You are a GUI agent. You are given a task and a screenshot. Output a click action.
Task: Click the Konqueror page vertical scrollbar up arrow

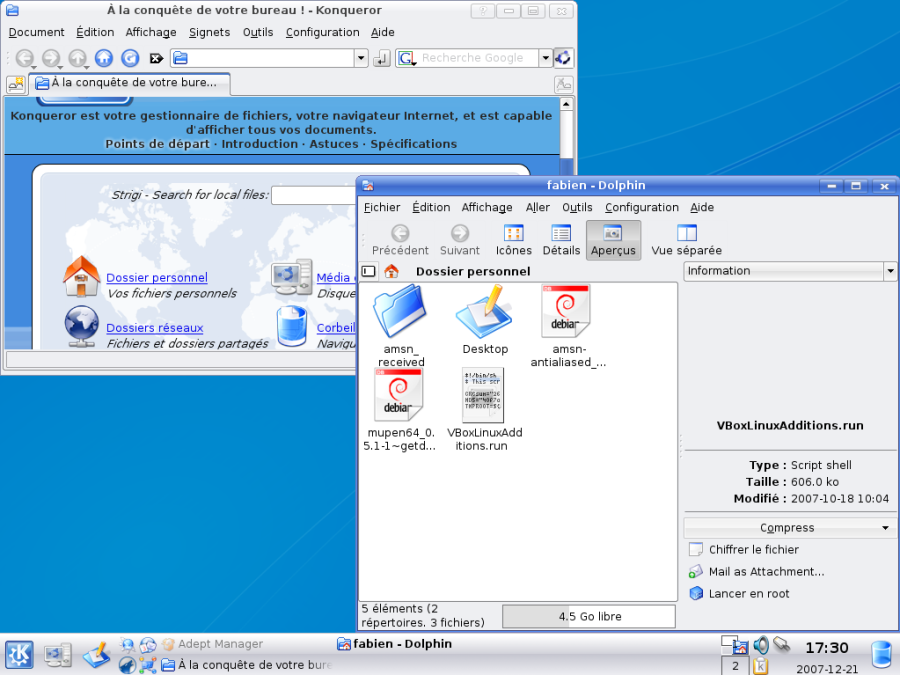tap(567, 104)
